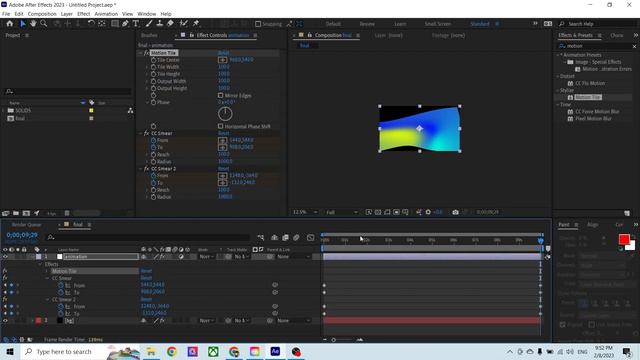
Task: Switch to the Small Screen workspace
Action: coord(438,24)
